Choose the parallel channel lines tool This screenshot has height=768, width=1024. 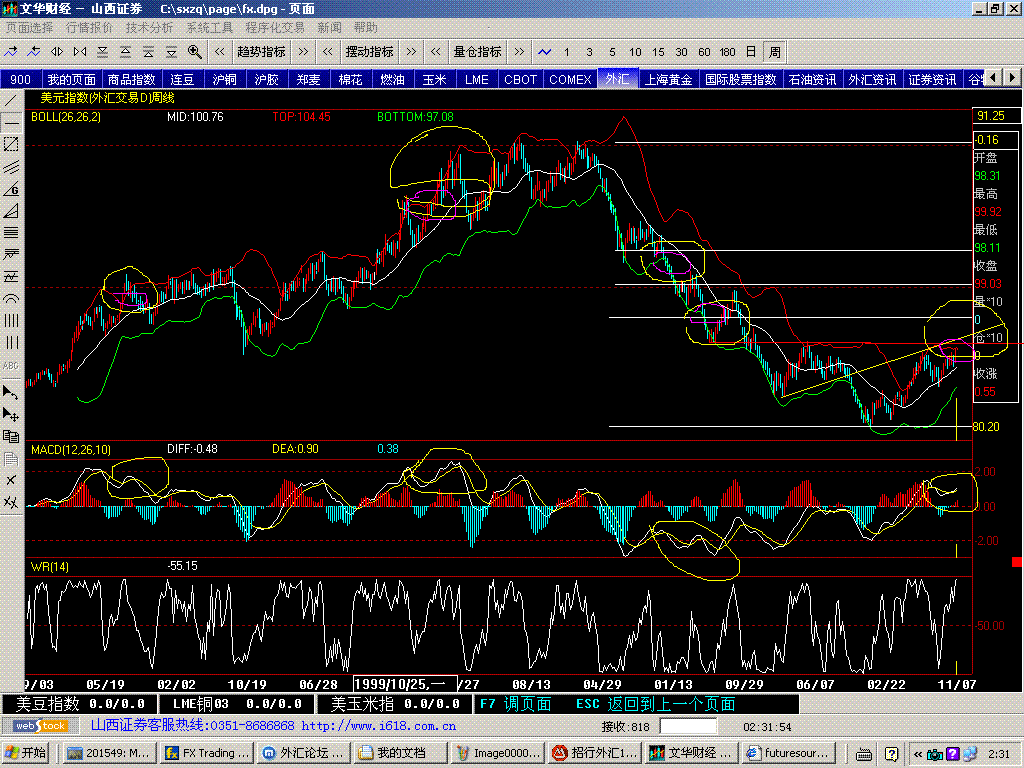coord(11,167)
